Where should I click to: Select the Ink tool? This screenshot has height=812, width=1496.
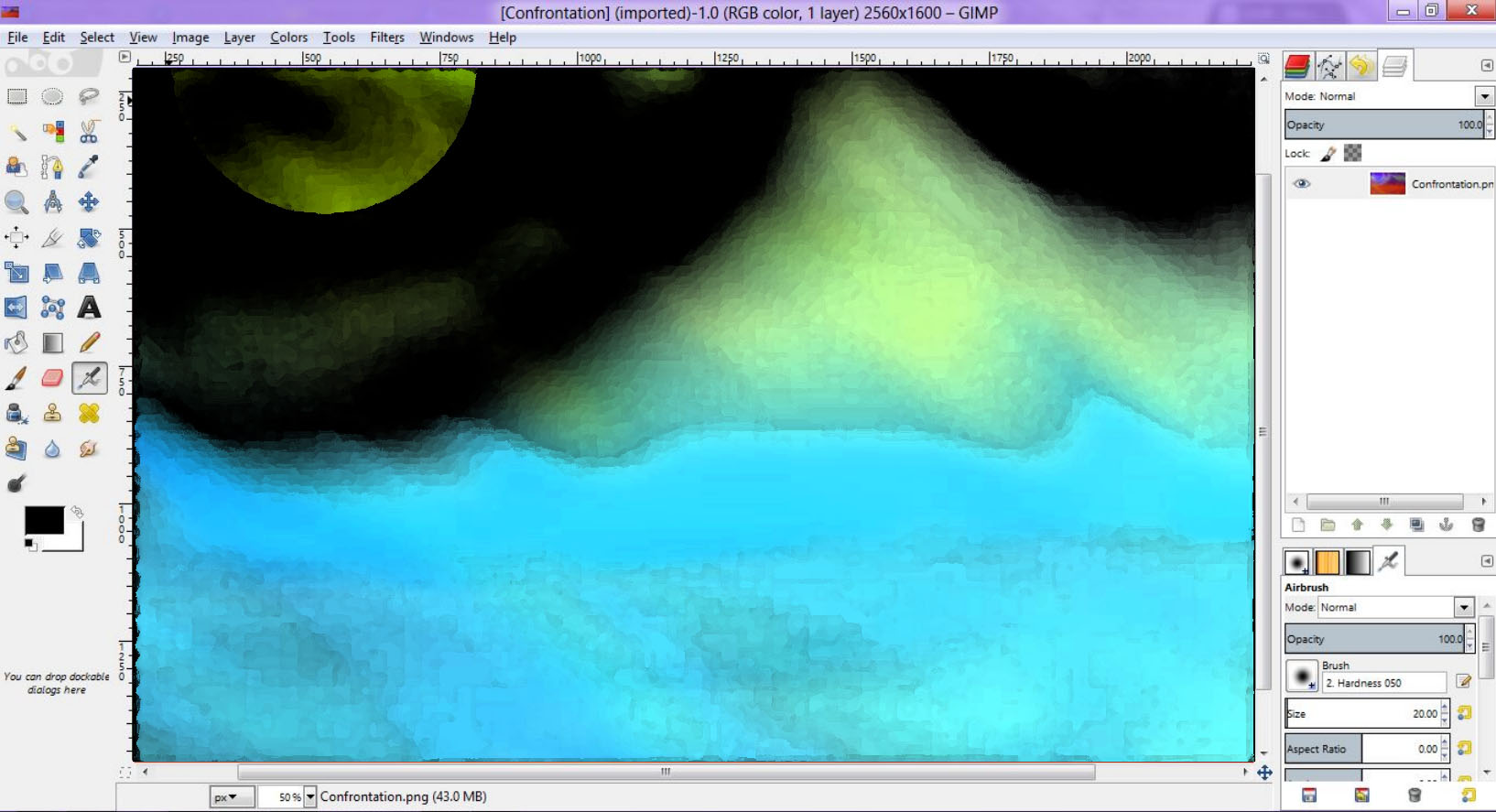[16, 414]
